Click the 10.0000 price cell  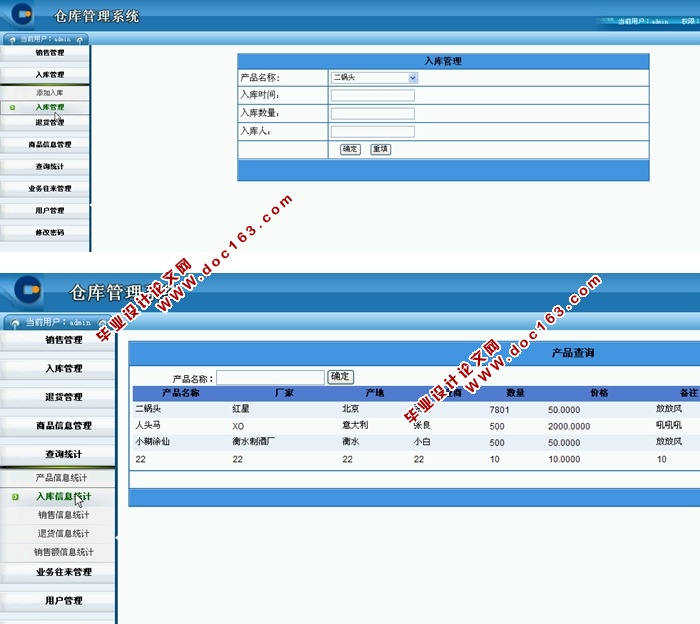[564, 459]
